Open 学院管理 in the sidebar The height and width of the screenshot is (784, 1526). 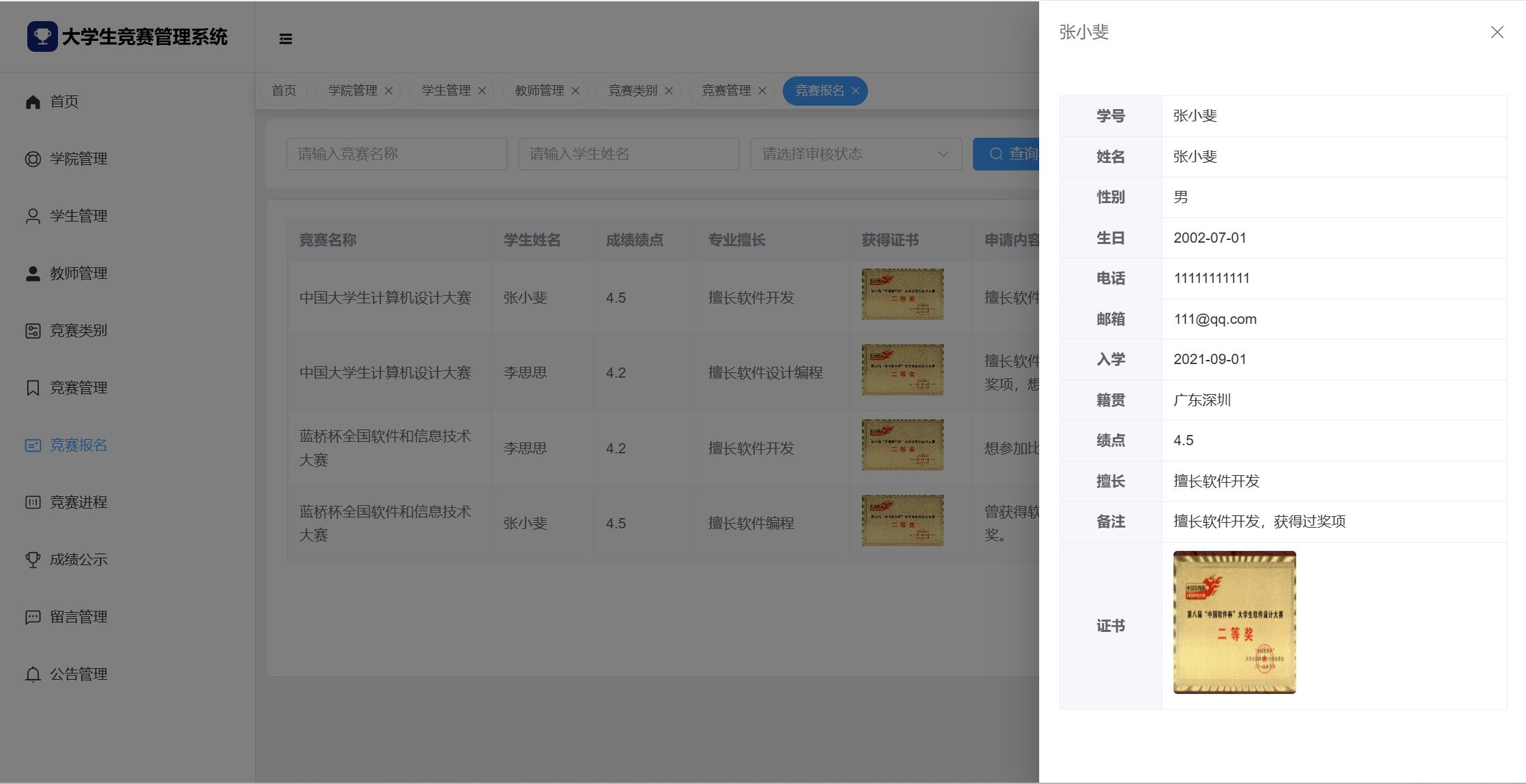click(78, 159)
